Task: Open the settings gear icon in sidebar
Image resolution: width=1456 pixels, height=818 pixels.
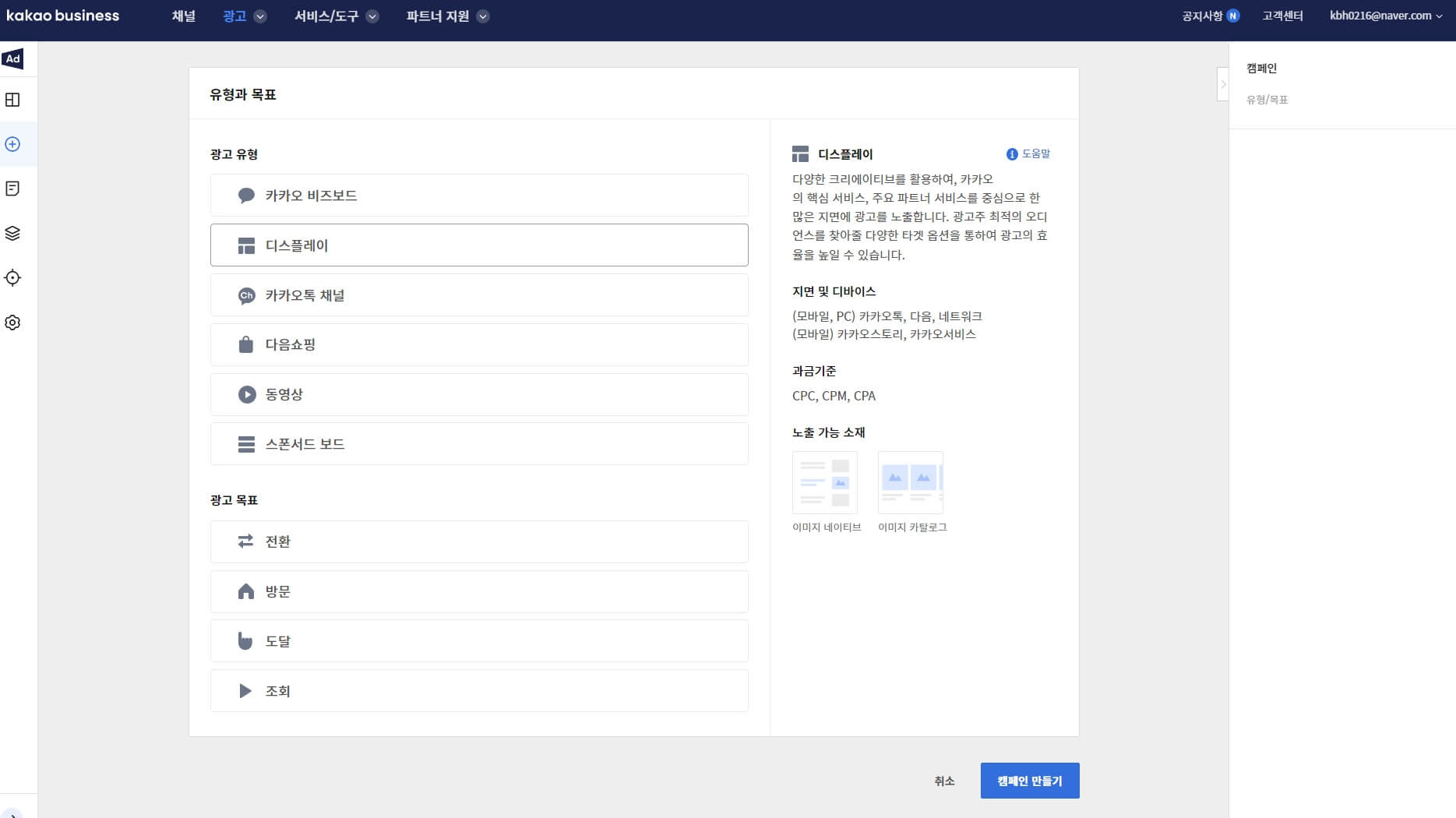Action: coord(12,323)
